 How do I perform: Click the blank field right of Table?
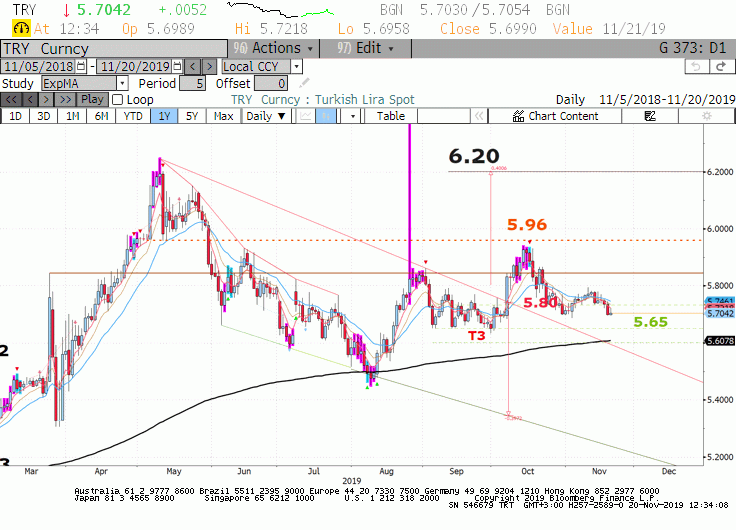tap(444, 116)
